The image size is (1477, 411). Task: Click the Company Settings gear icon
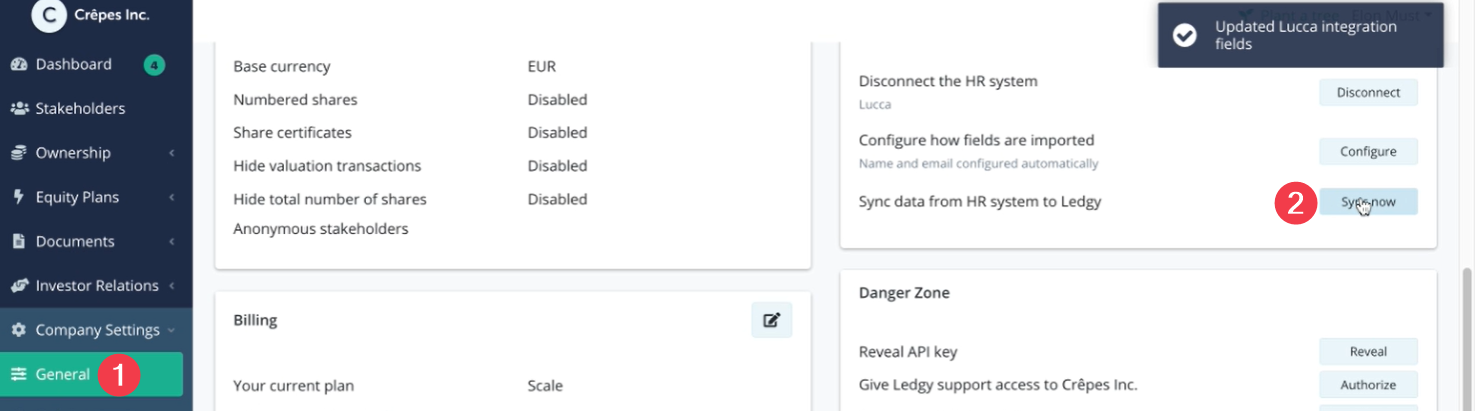click(x=18, y=330)
